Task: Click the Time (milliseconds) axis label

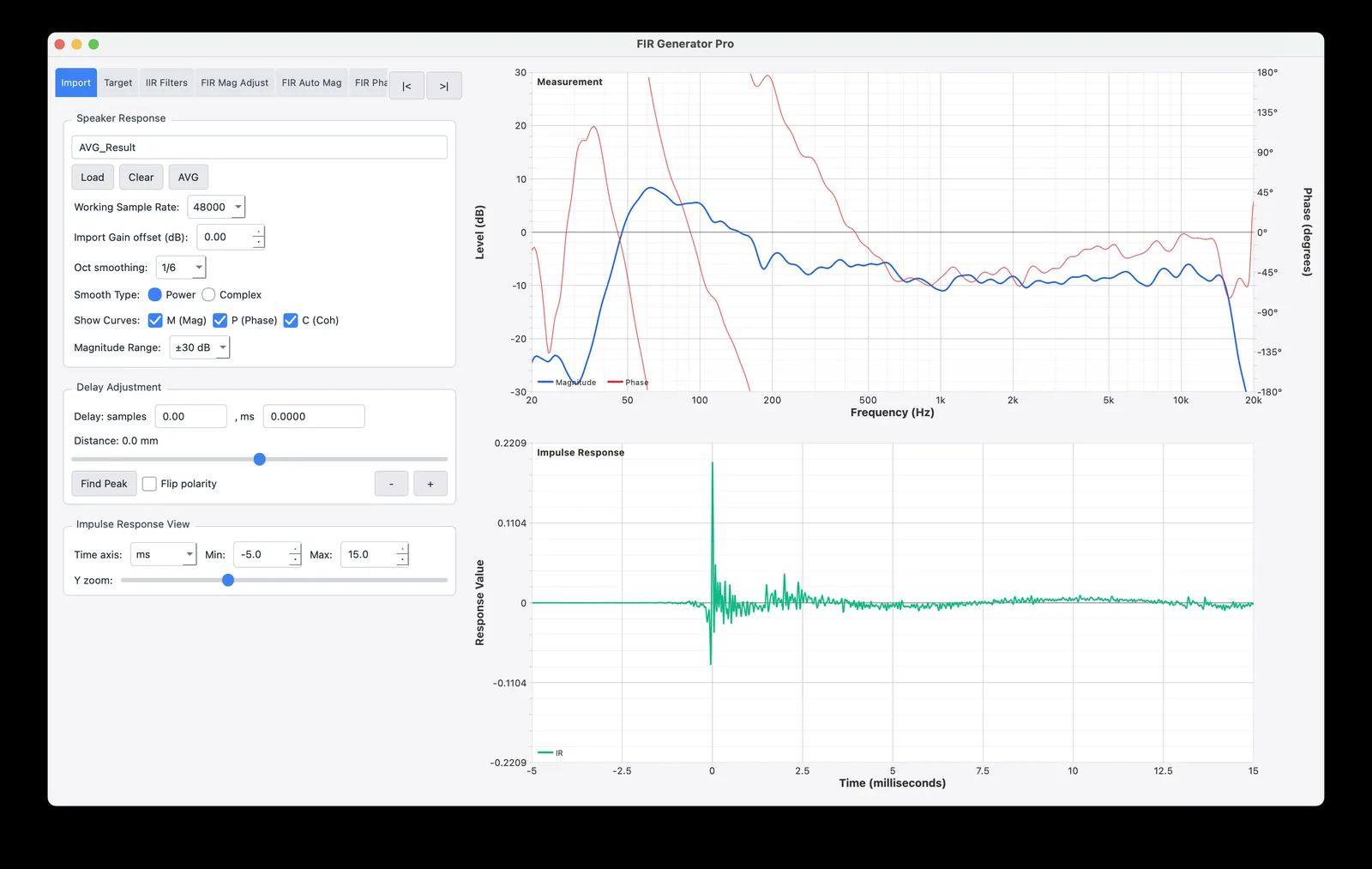Action: point(892,783)
